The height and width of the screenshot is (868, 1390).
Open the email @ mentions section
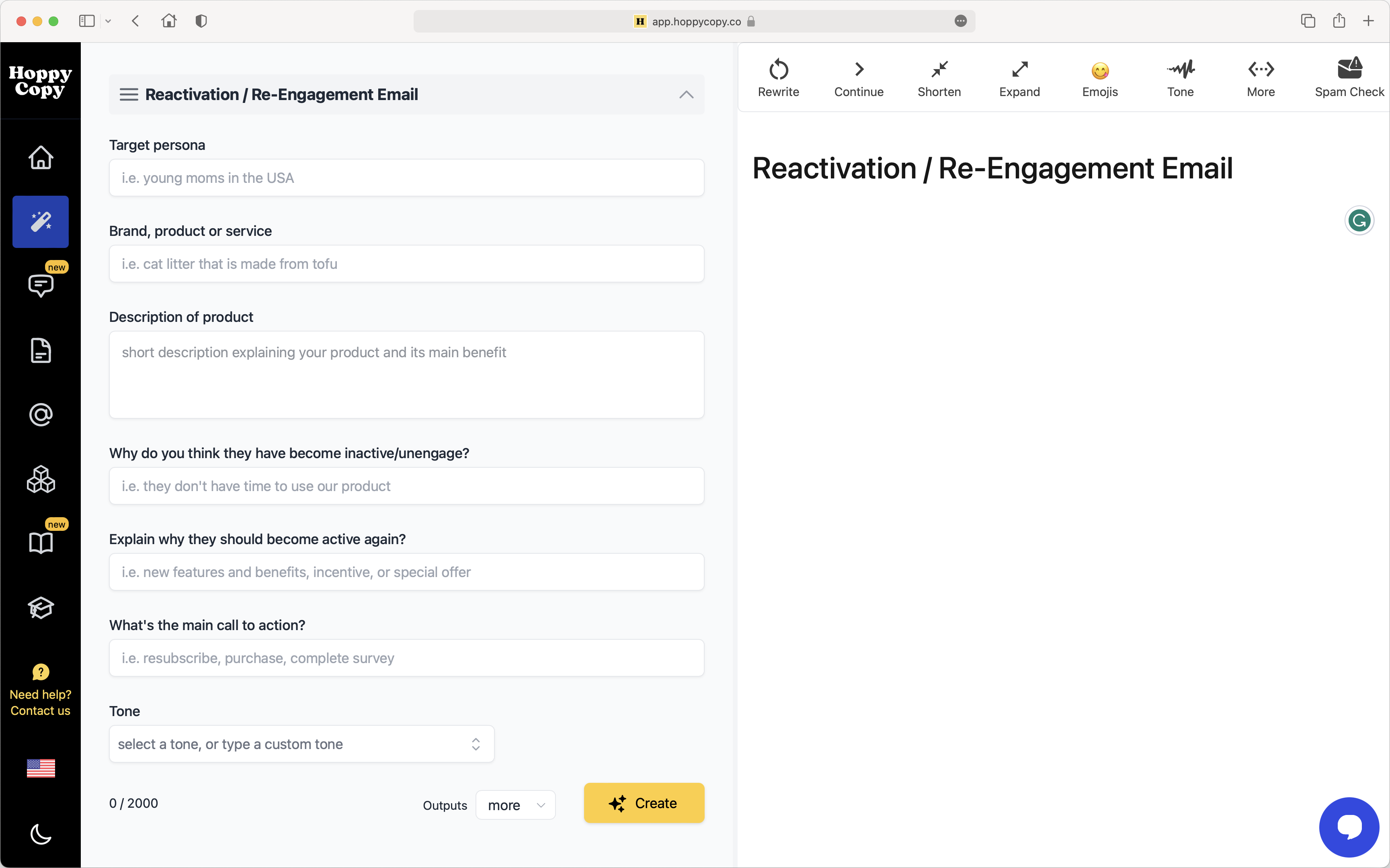[40, 414]
